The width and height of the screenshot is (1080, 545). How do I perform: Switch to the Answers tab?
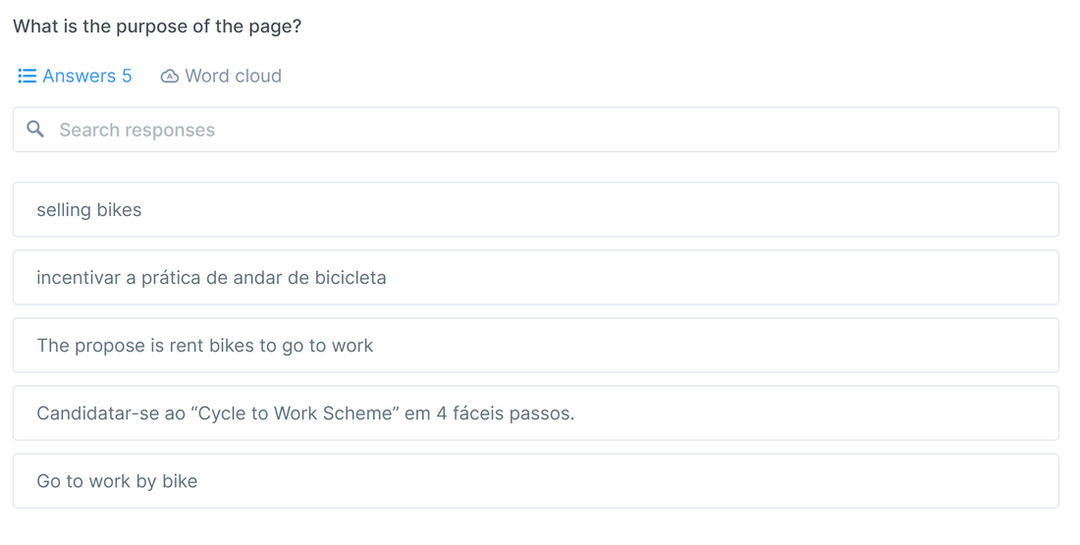[x=76, y=76]
